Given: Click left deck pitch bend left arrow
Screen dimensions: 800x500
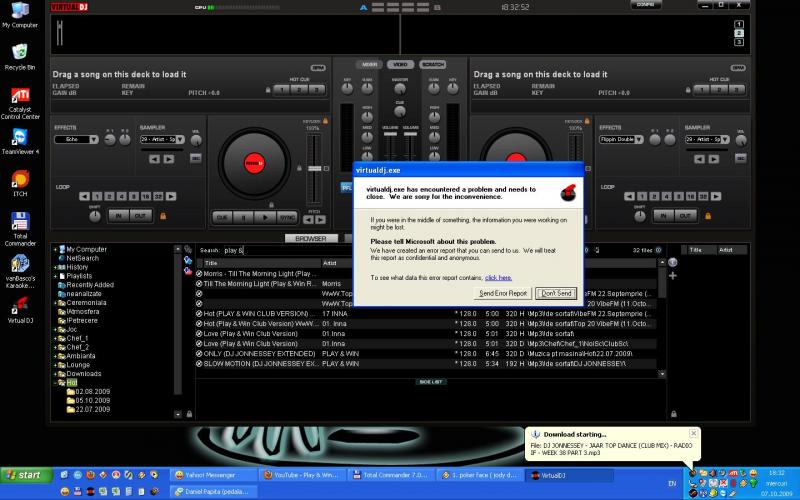Looking at the screenshot, I should (x=308, y=220).
